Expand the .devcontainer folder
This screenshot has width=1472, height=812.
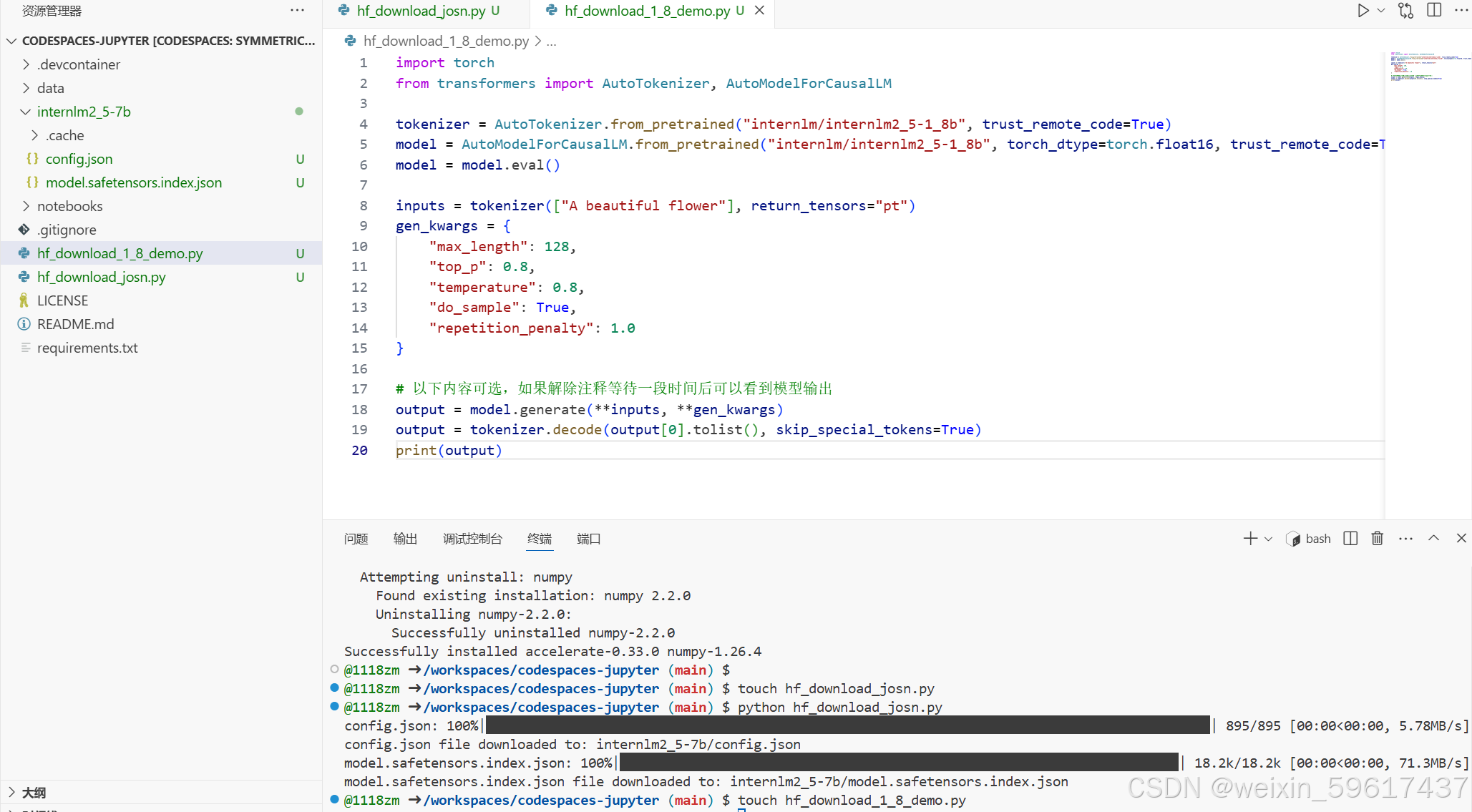(x=79, y=64)
